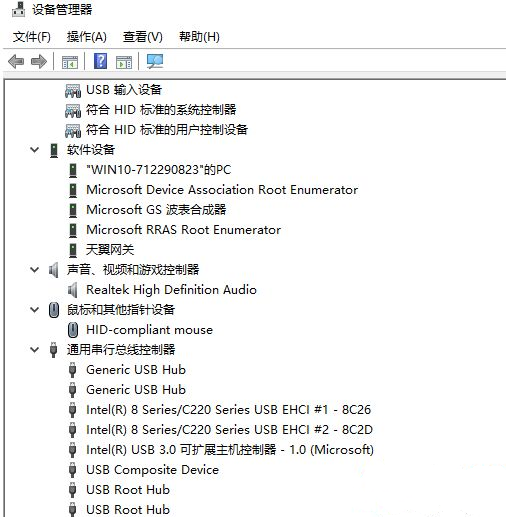Click the Forward arrow toolbar icon
This screenshot has width=506, height=517.
tap(39, 62)
